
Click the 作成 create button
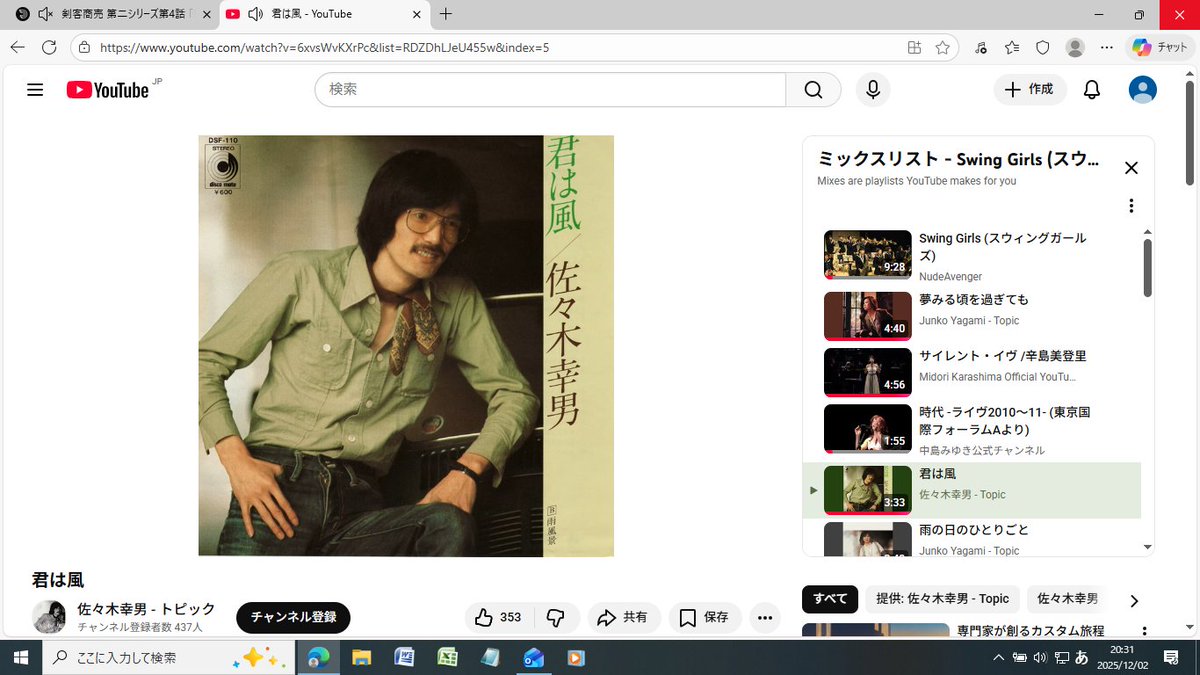pos(1030,90)
